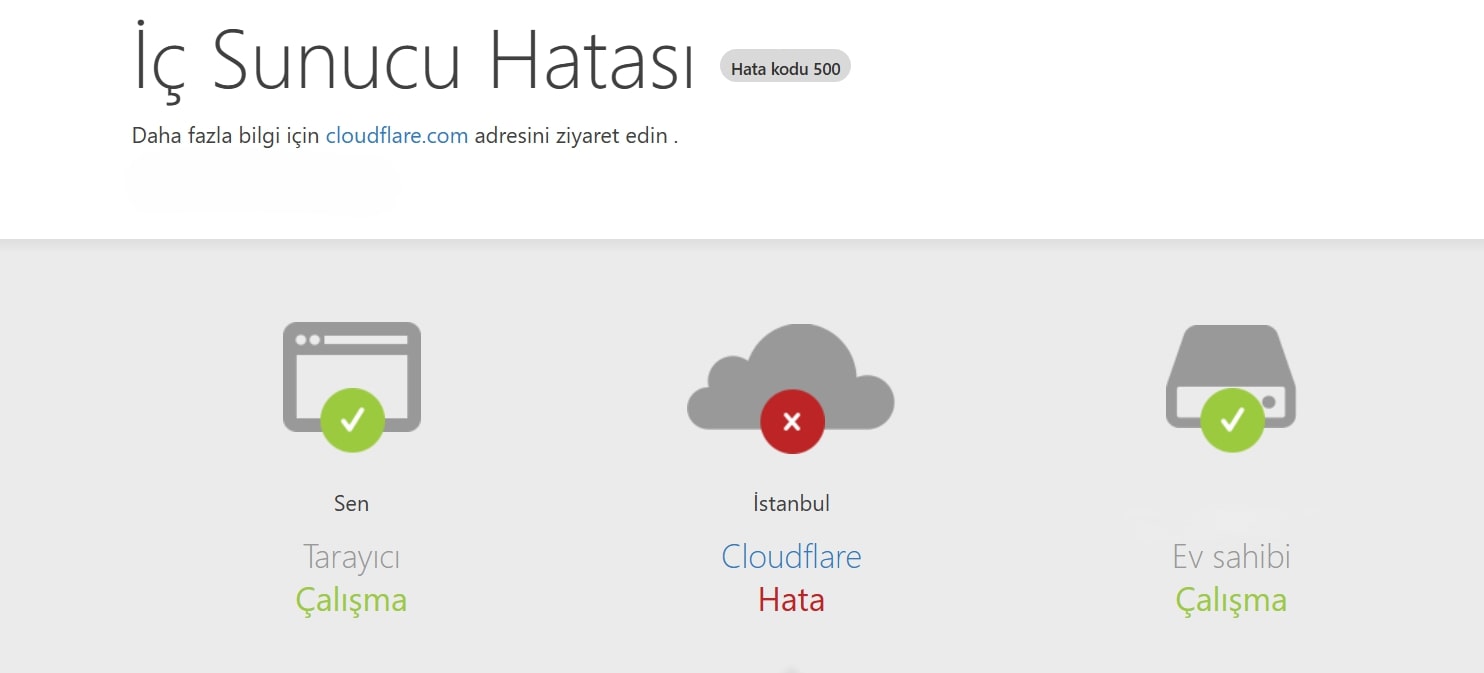Select the Sen label
Image resolution: width=1484 pixels, height=673 pixels.
click(351, 503)
